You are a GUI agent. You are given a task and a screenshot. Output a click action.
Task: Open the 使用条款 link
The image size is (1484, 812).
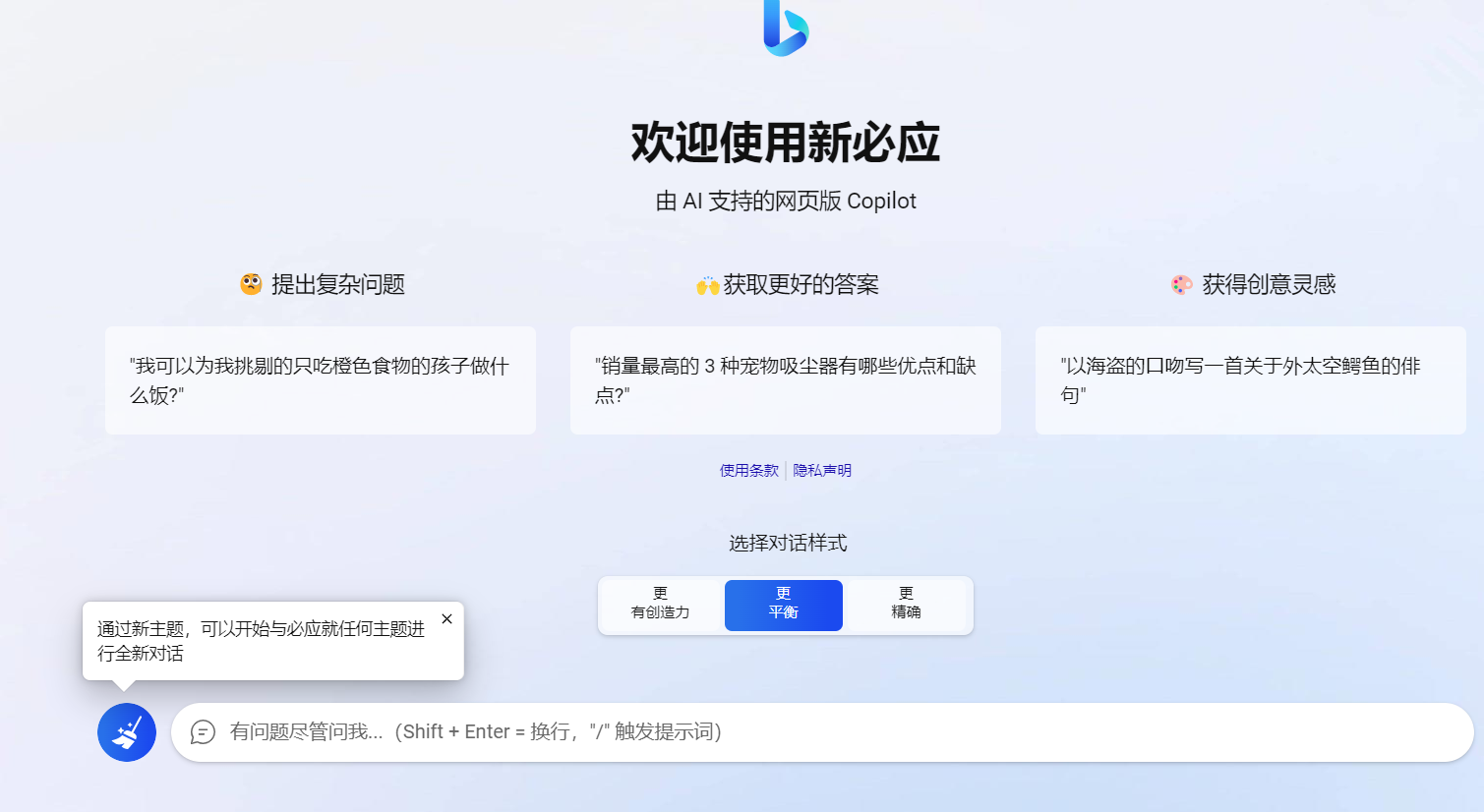(748, 471)
